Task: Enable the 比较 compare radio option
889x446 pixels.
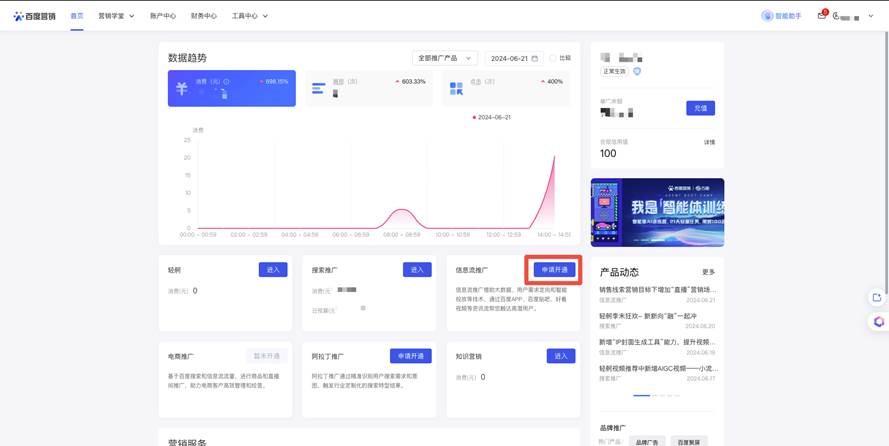Action: point(553,59)
